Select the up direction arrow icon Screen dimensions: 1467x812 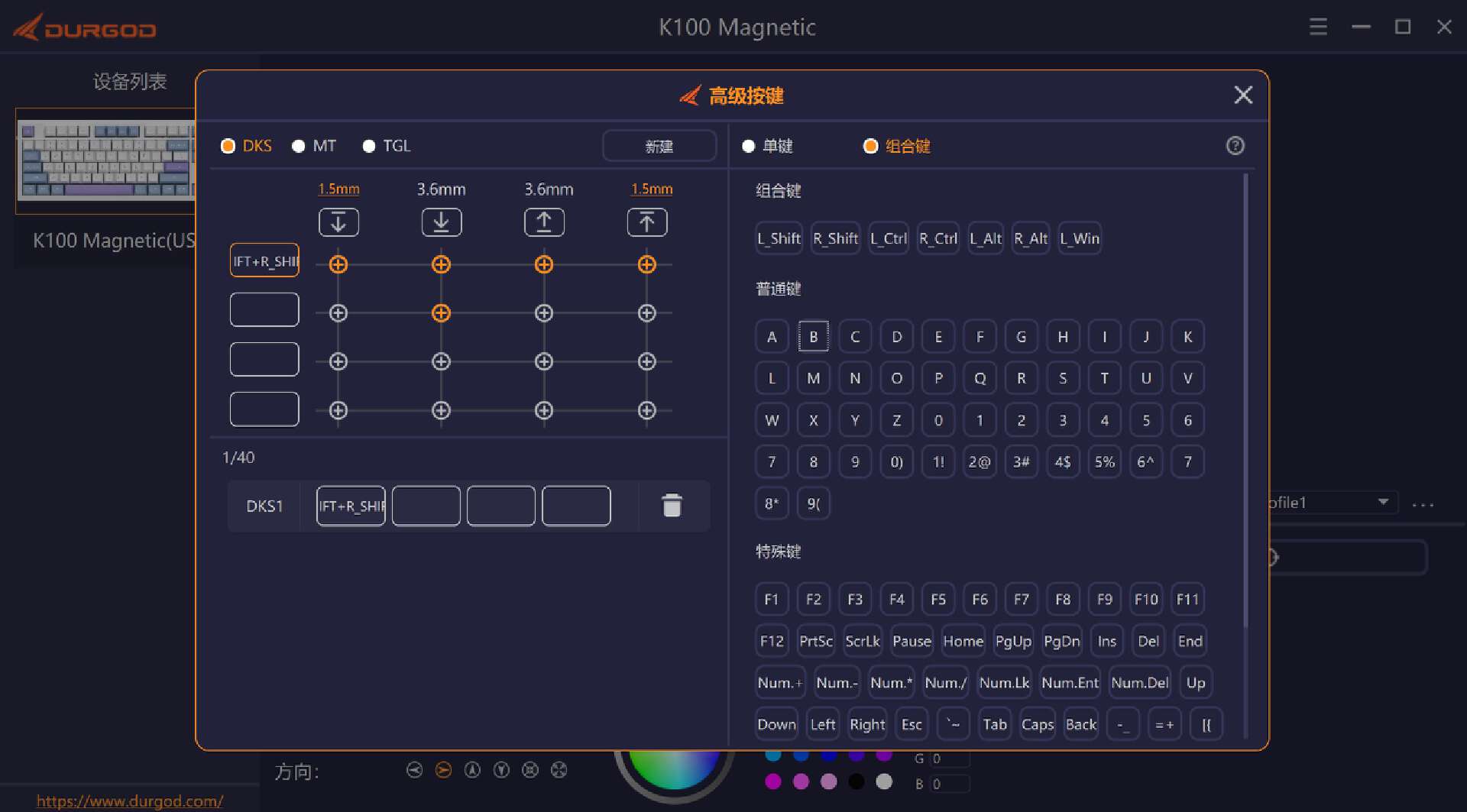tap(472, 770)
